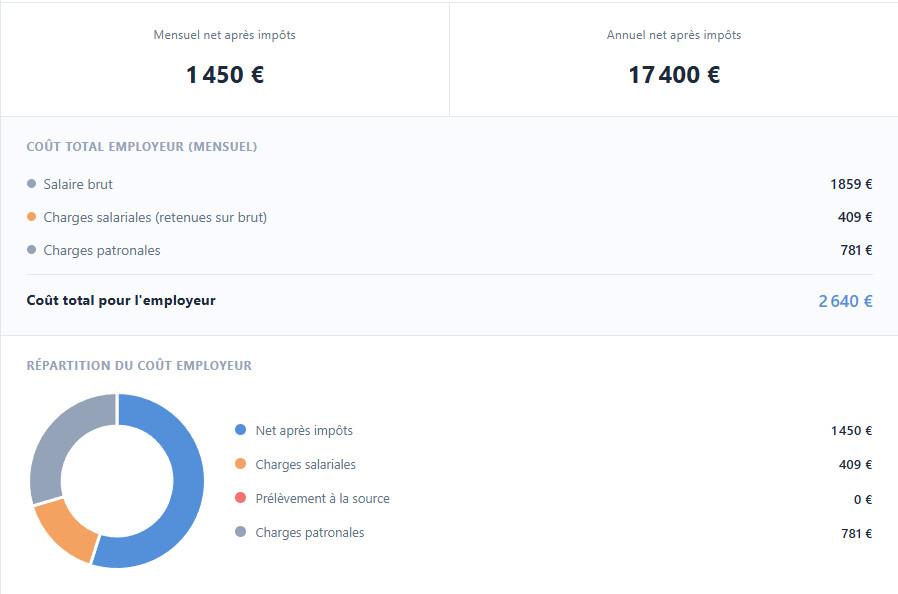Viewport: 898px width, 594px height.
Task: Click the gray dot beside Charges patronales above the total row
Action: pyautogui.click(x=32, y=250)
